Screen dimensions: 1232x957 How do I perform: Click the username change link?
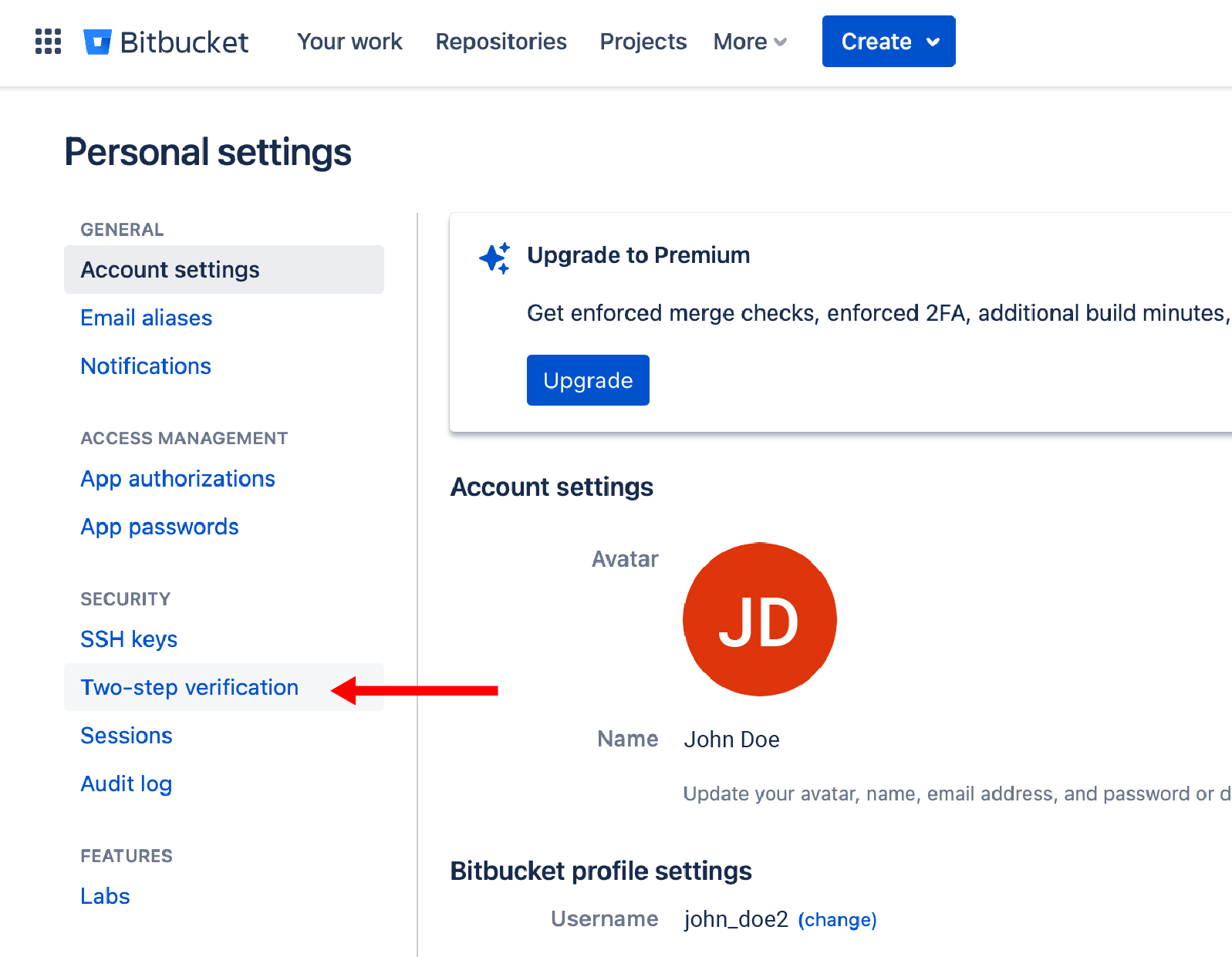[x=837, y=920]
